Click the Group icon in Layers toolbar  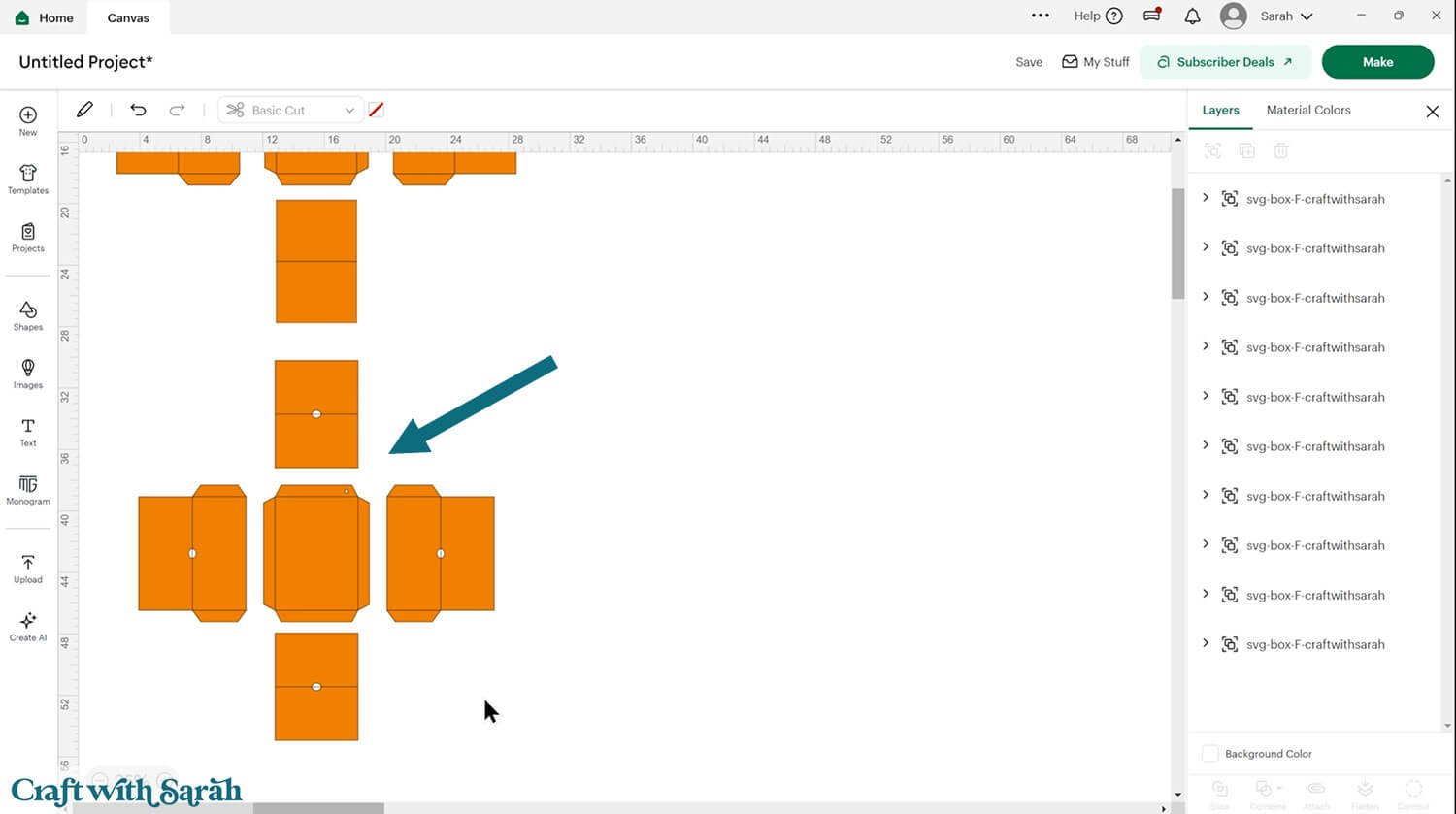(1212, 150)
